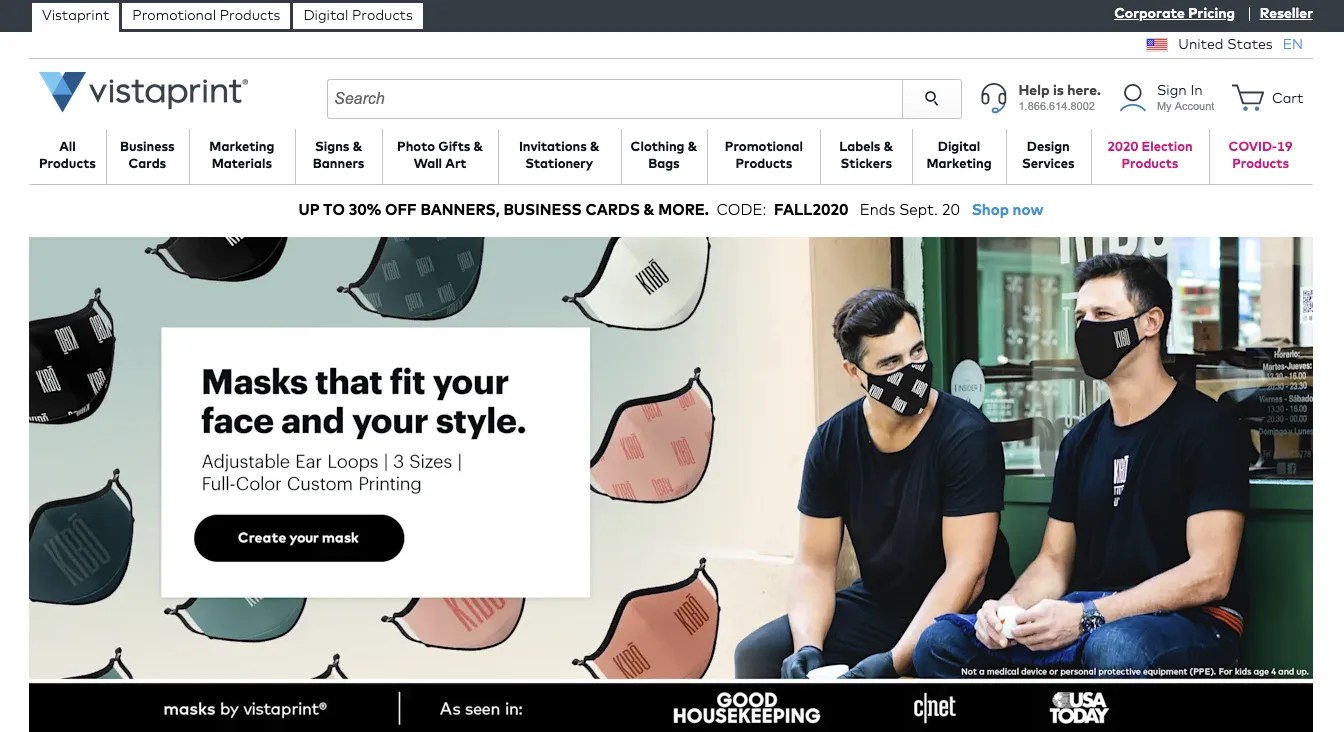This screenshot has width=1344, height=732.
Task: Click the CNET logo
Action: tap(934, 708)
